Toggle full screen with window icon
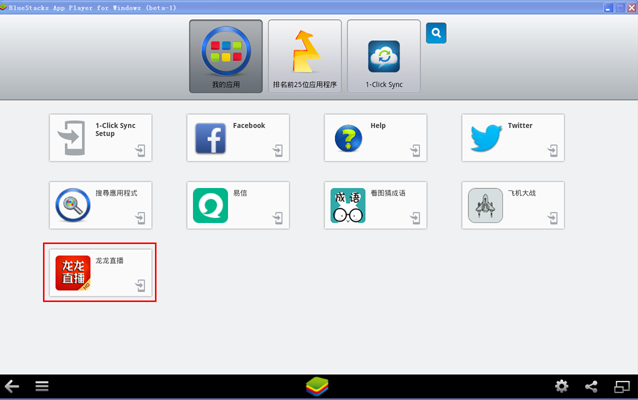 point(622,386)
